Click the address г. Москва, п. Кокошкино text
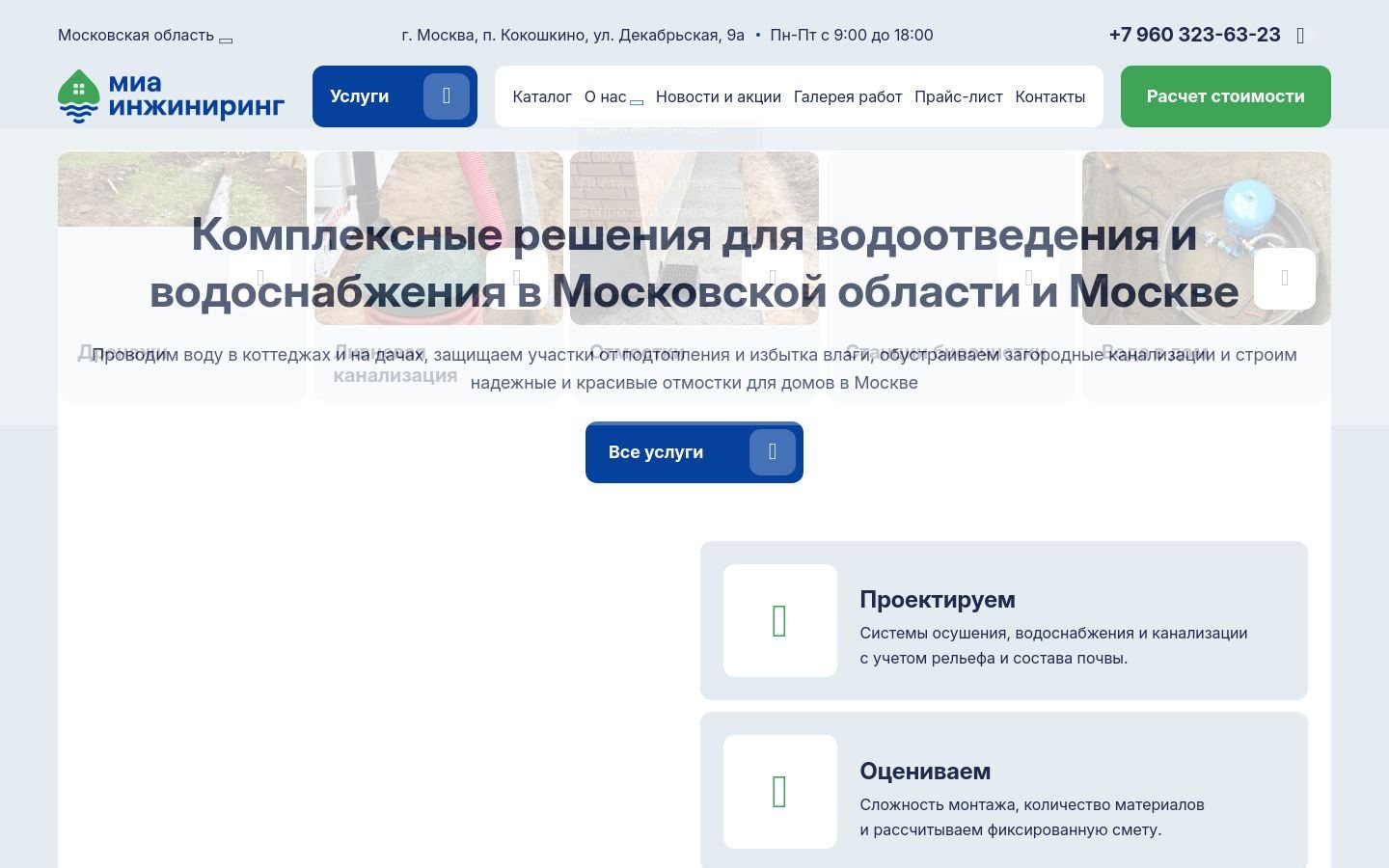The image size is (1389, 868). point(573,36)
